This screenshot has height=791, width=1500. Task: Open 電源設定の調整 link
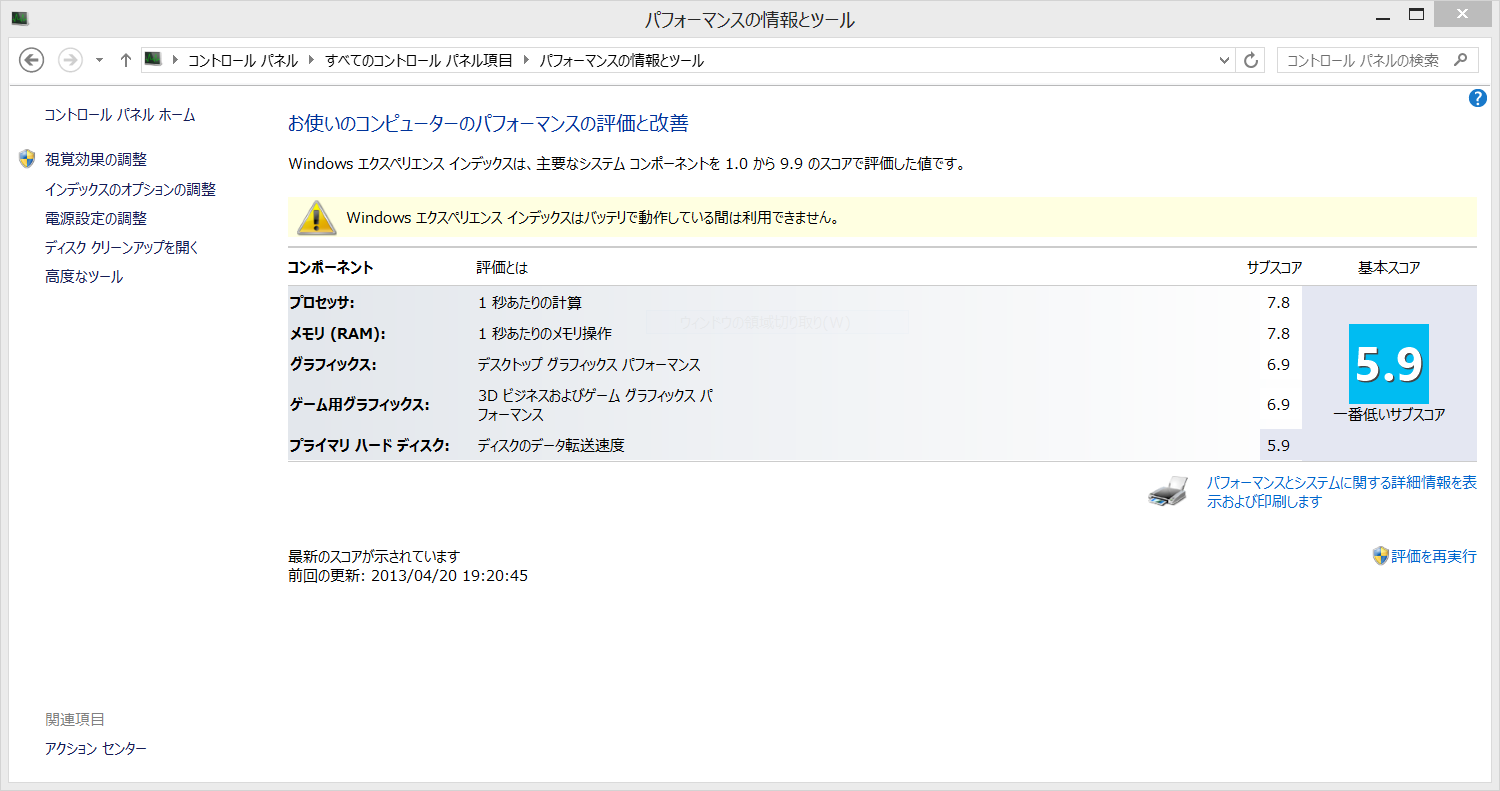pyautogui.click(x=96, y=218)
